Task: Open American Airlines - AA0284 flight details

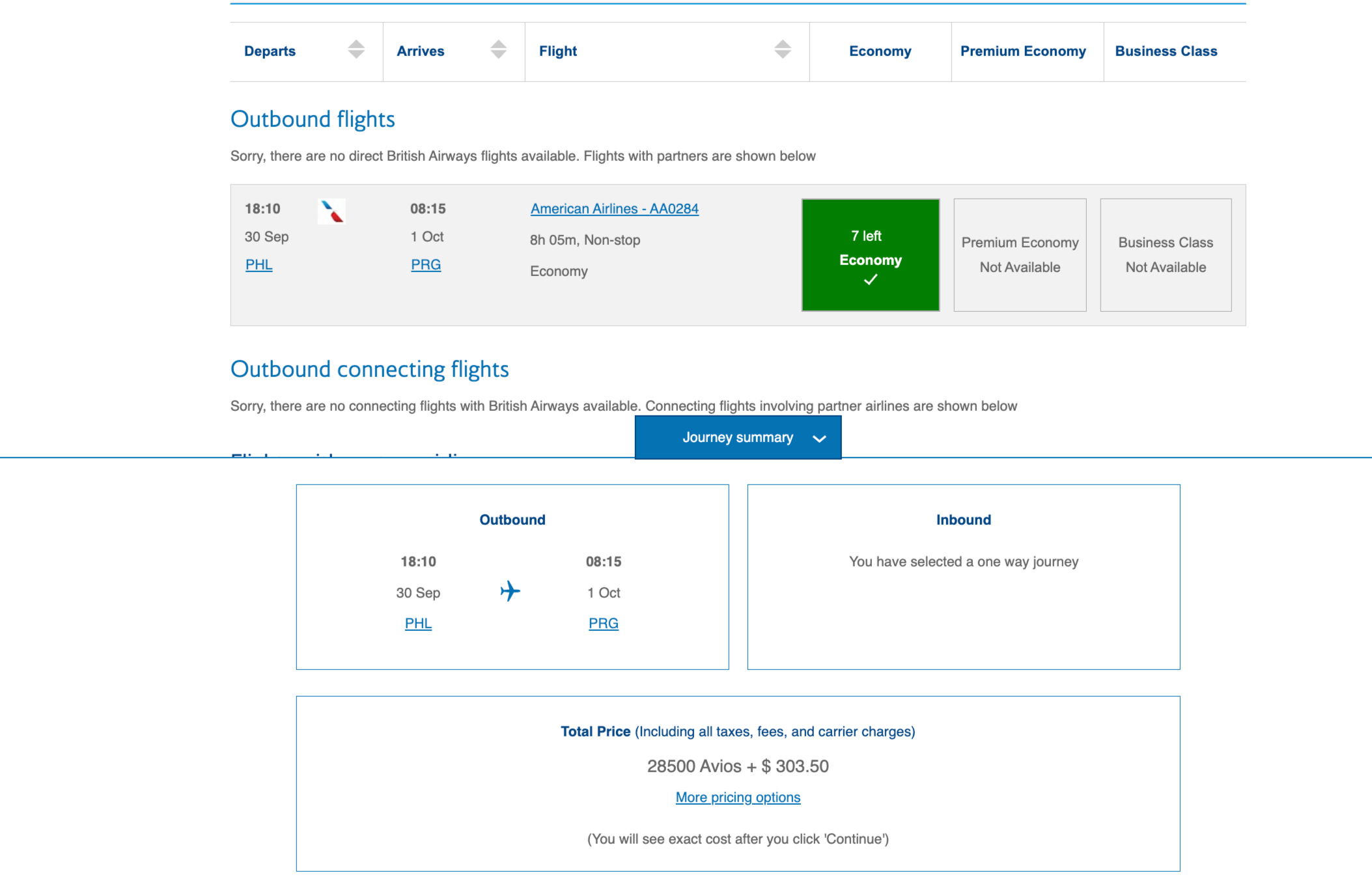Action: coord(614,209)
